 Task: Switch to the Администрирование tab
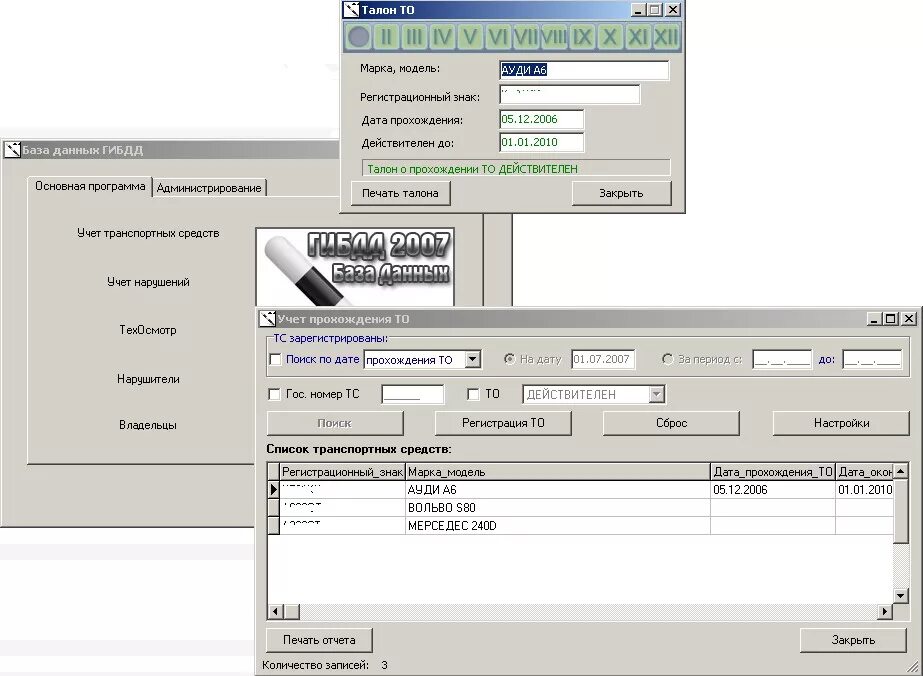(x=209, y=188)
